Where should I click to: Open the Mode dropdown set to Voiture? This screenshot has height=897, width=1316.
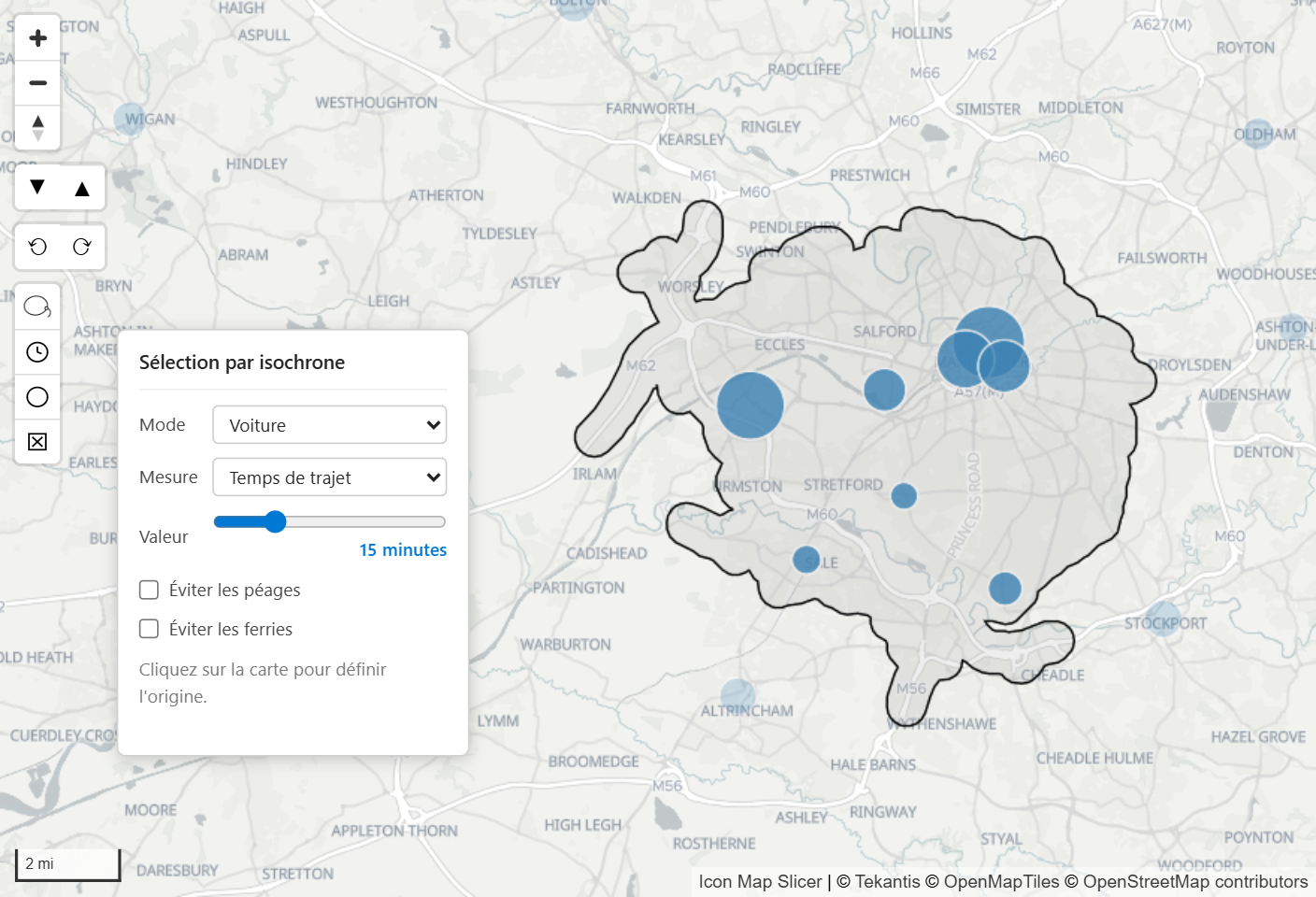coord(330,425)
